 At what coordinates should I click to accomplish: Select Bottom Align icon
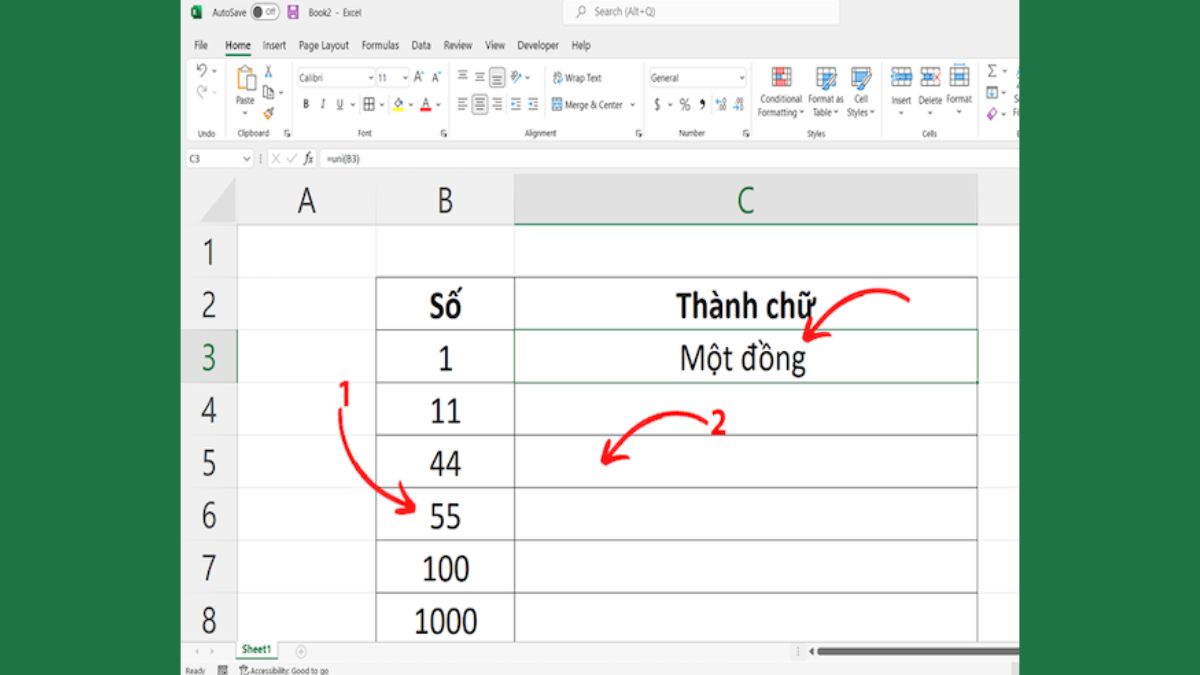pyautogui.click(x=497, y=77)
